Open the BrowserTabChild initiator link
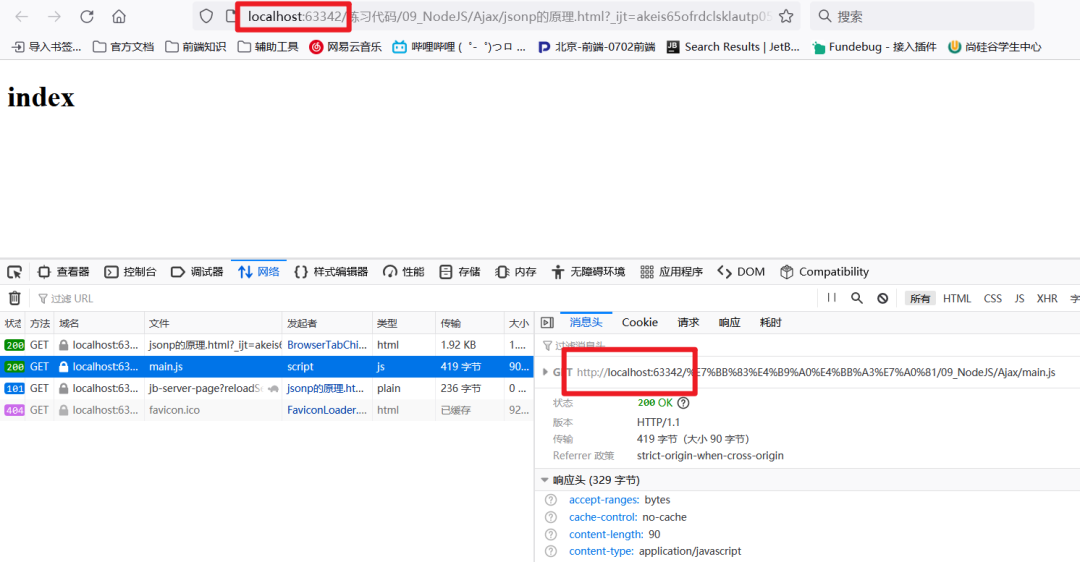 [327, 345]
